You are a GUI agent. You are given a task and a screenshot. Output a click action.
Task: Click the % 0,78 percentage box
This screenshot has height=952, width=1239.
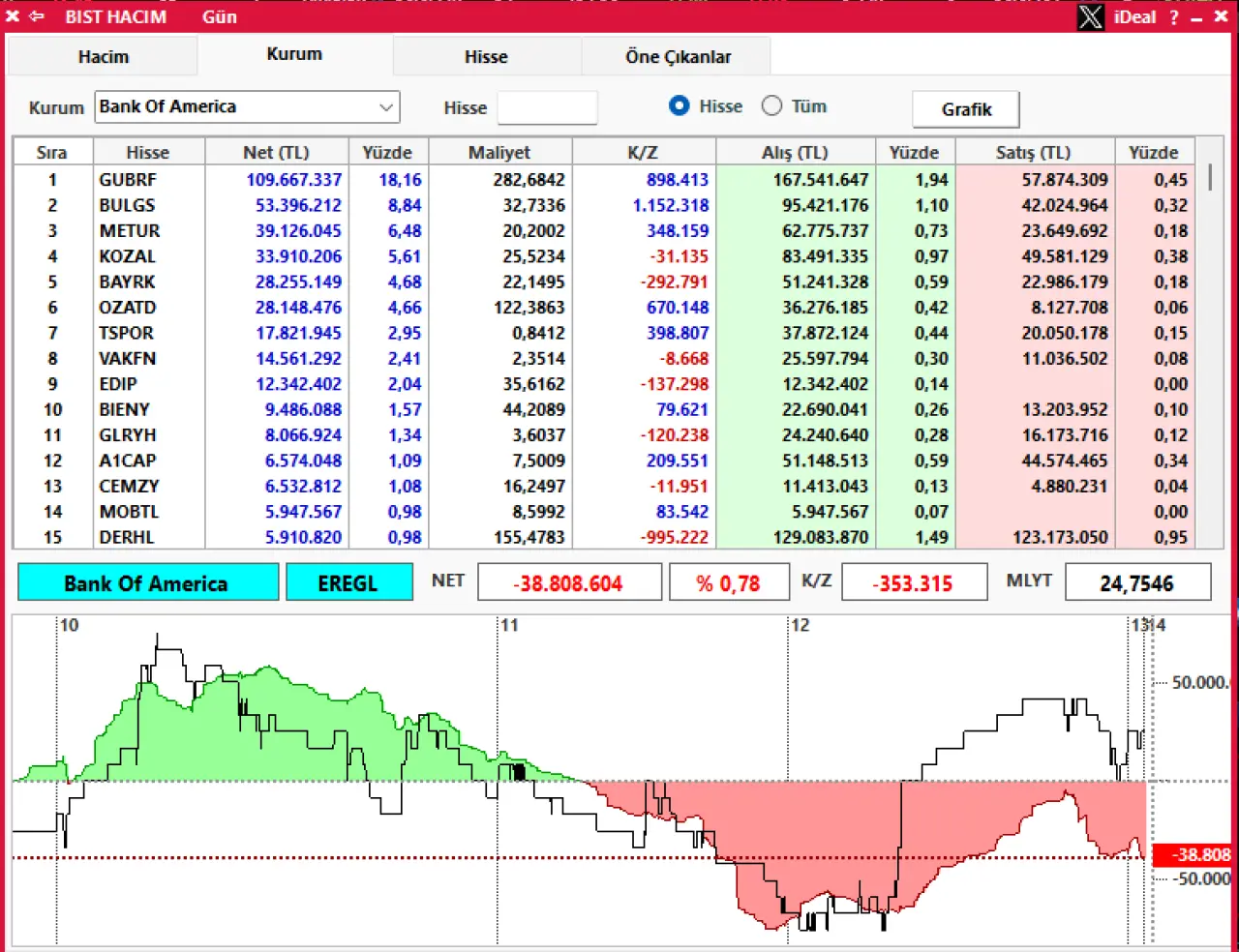pos(729,583)
